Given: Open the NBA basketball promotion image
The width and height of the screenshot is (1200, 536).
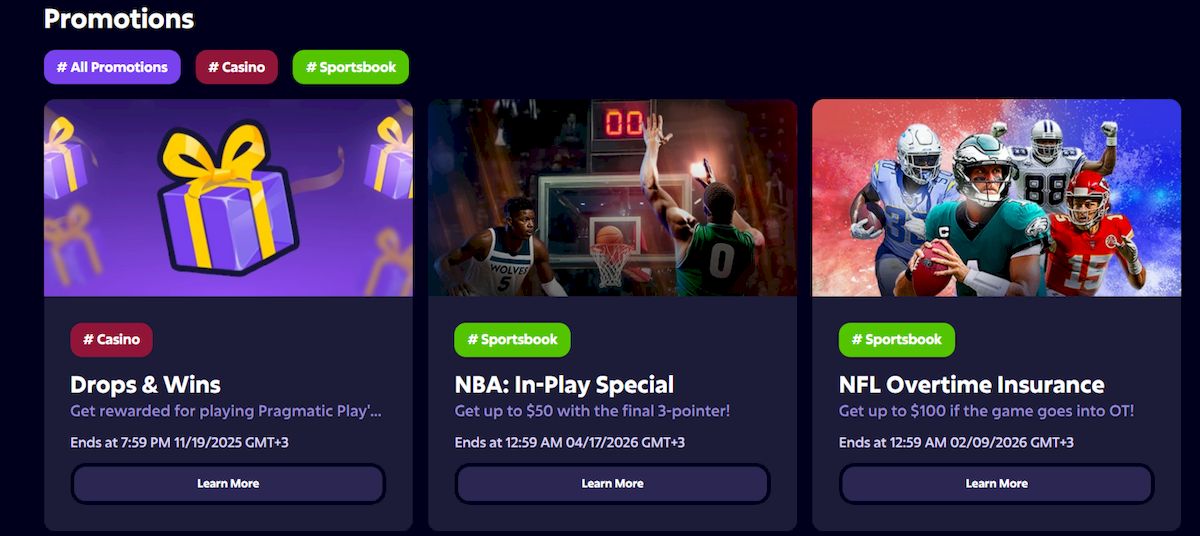Looking at the screenshot, I should point(612,198).
